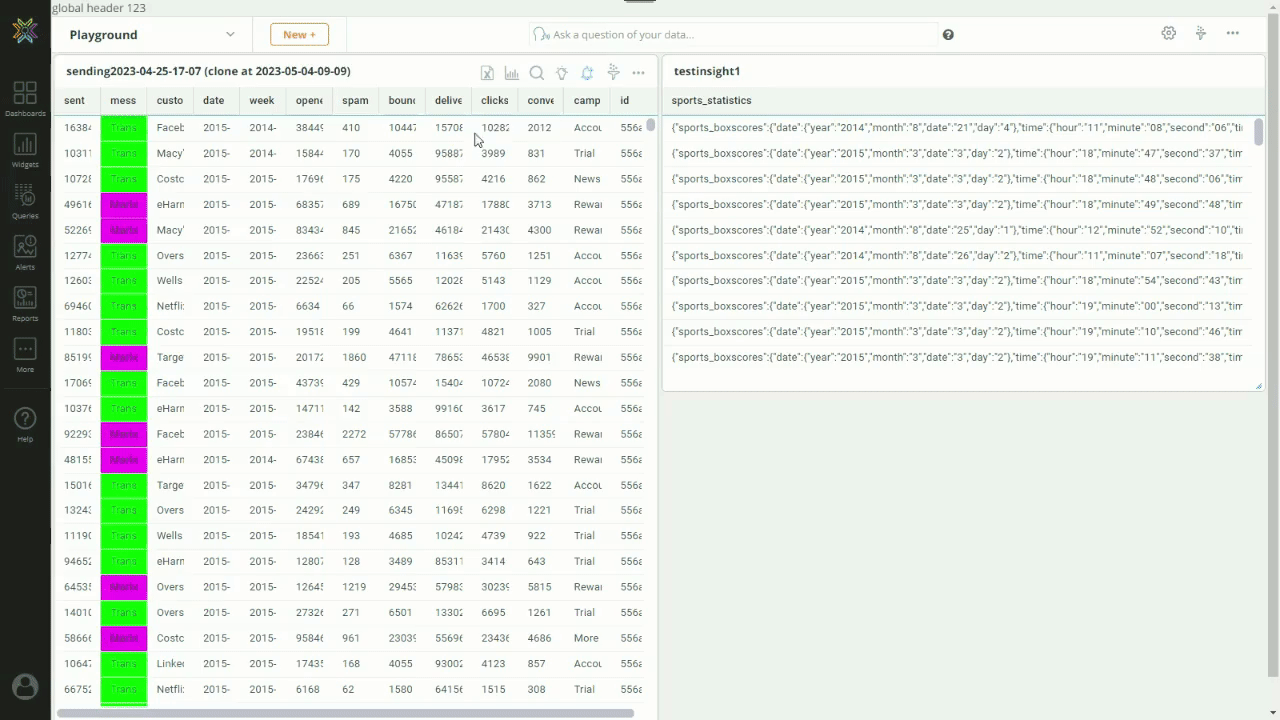This screenshot has width=1280, height=720.
Task: Click the New + button
Action: pyautogui.click(x=299, y=34)
